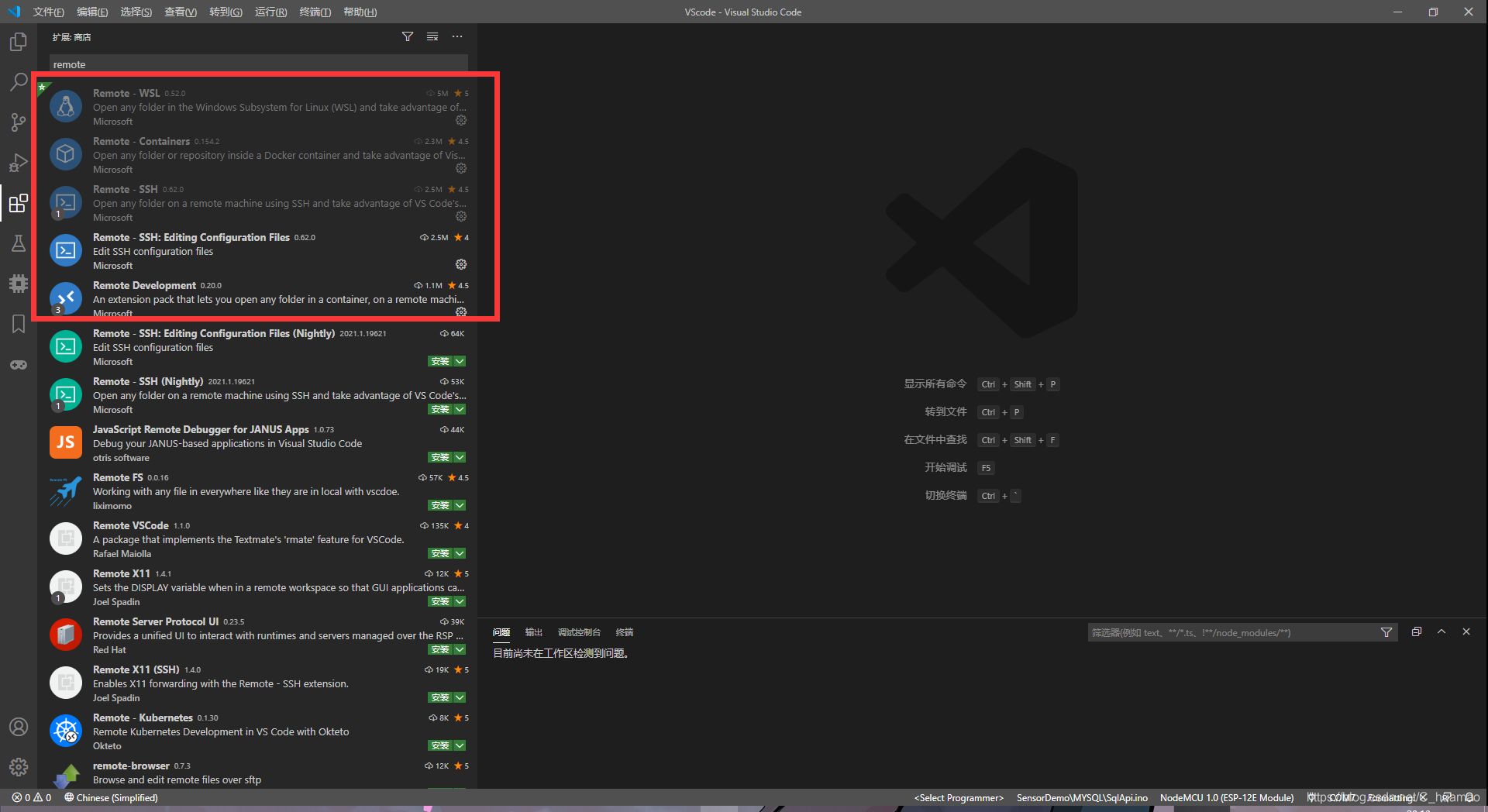Expand install dropdown for Remote - Kubernetes
Viewport: 1488px width, 812px height.
coord(460,745)
